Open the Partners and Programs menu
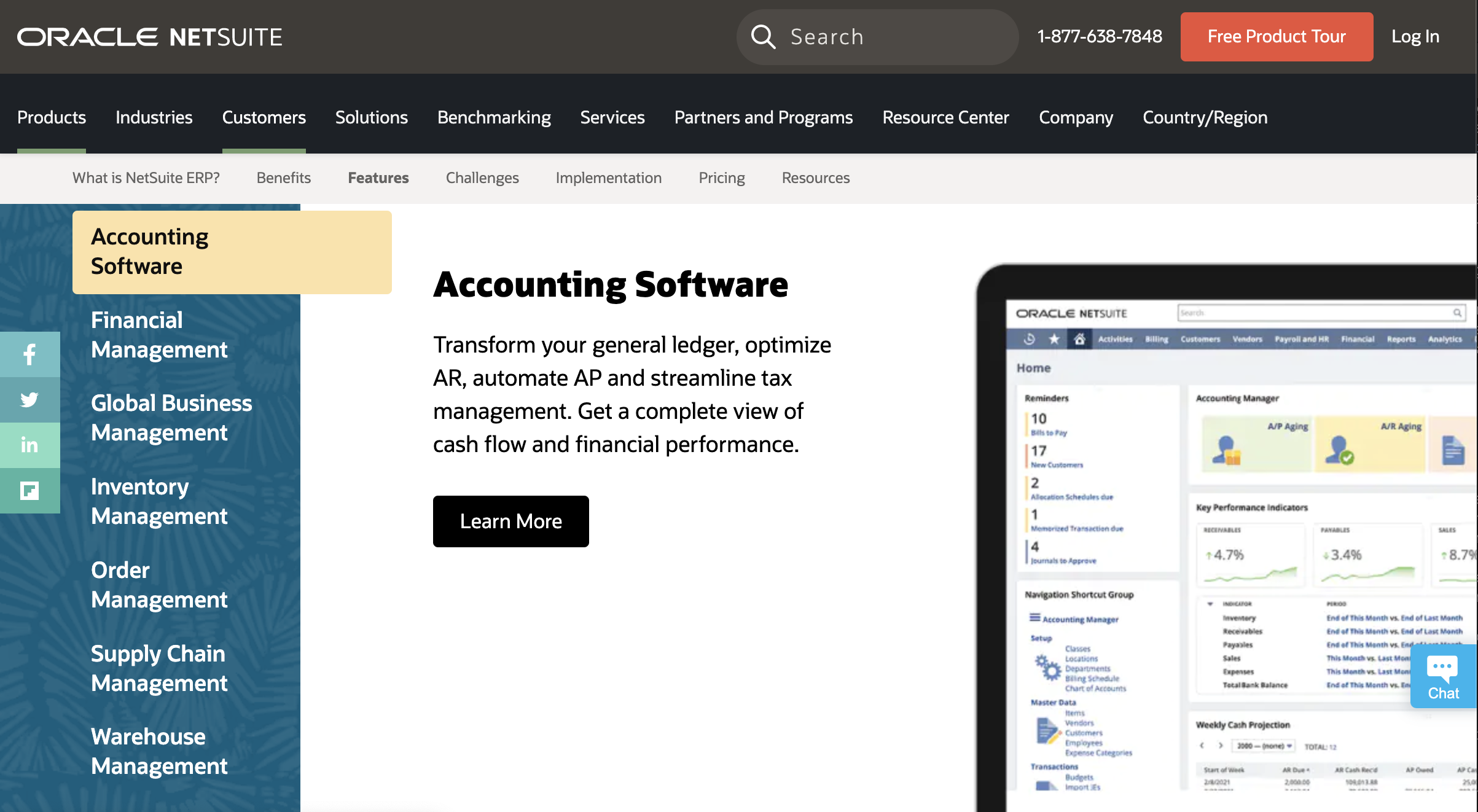The height and width of the screenshot is (812, 1478). tap(763, 117)
